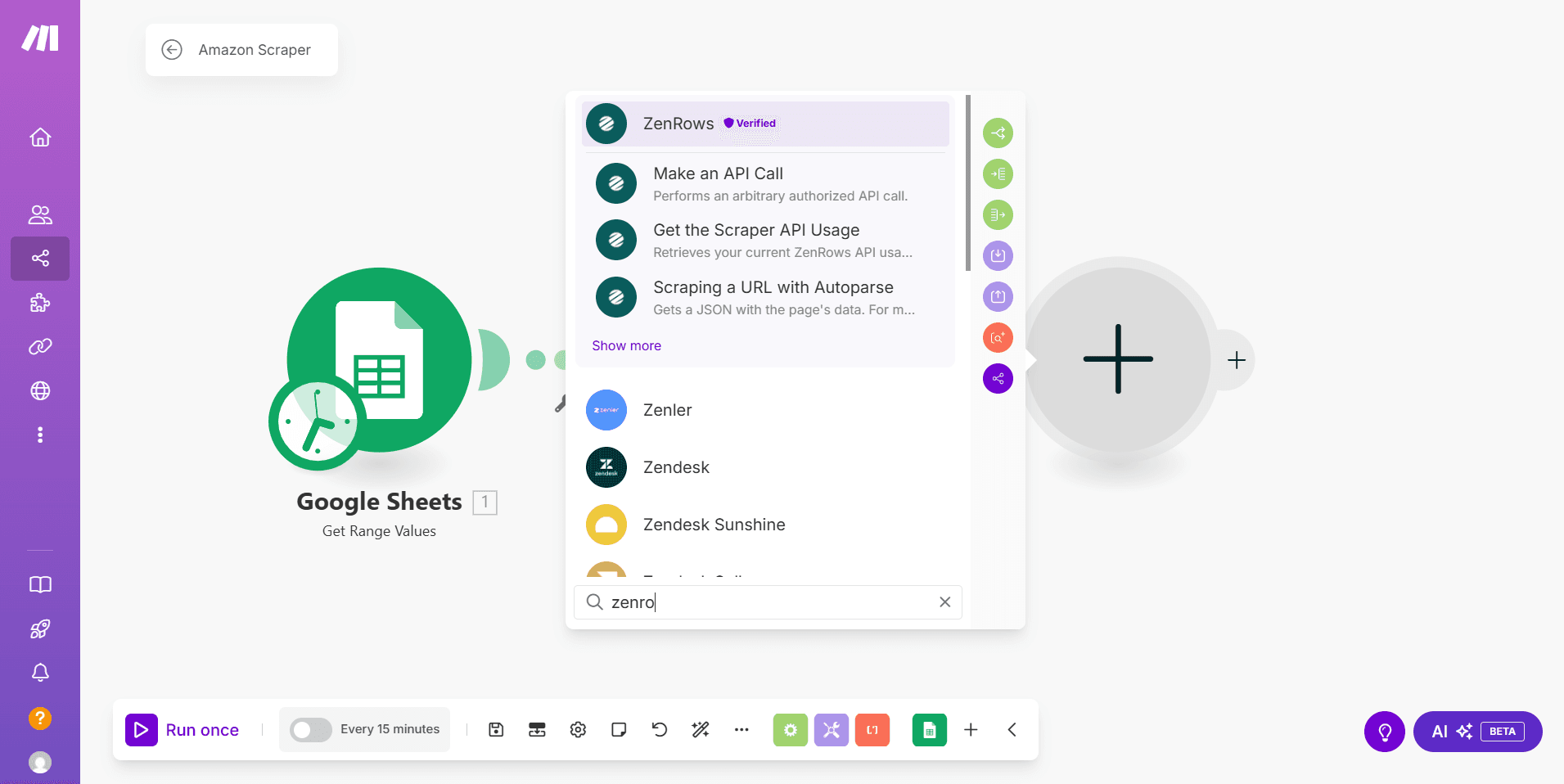Image resolution: width=1564 pixels, height=784 pixels.
Task: Click the large empty module plus
Action: coord(1118,359)
